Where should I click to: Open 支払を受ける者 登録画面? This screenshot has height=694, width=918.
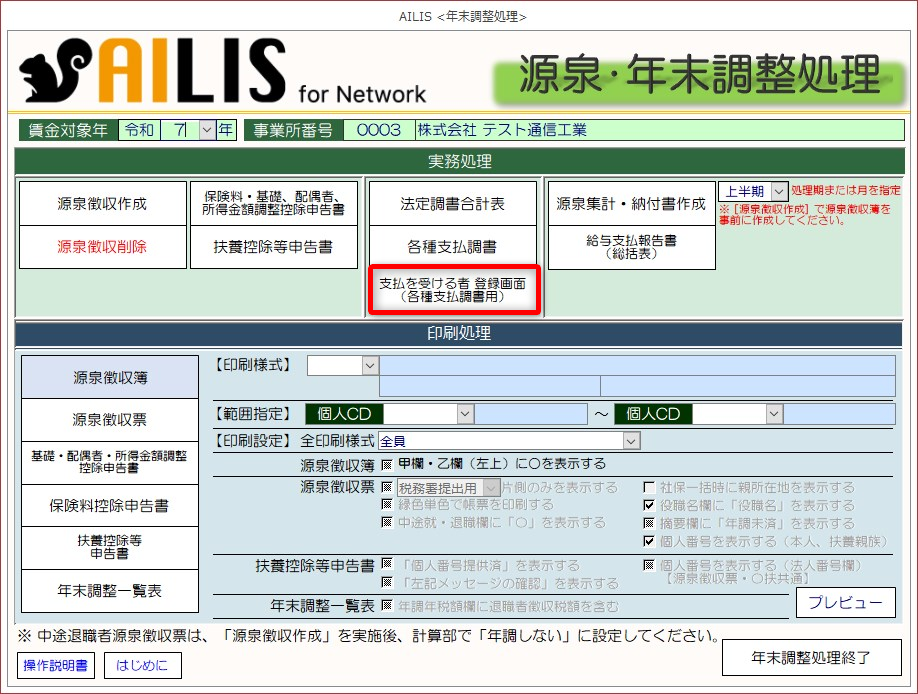(453, 291)
